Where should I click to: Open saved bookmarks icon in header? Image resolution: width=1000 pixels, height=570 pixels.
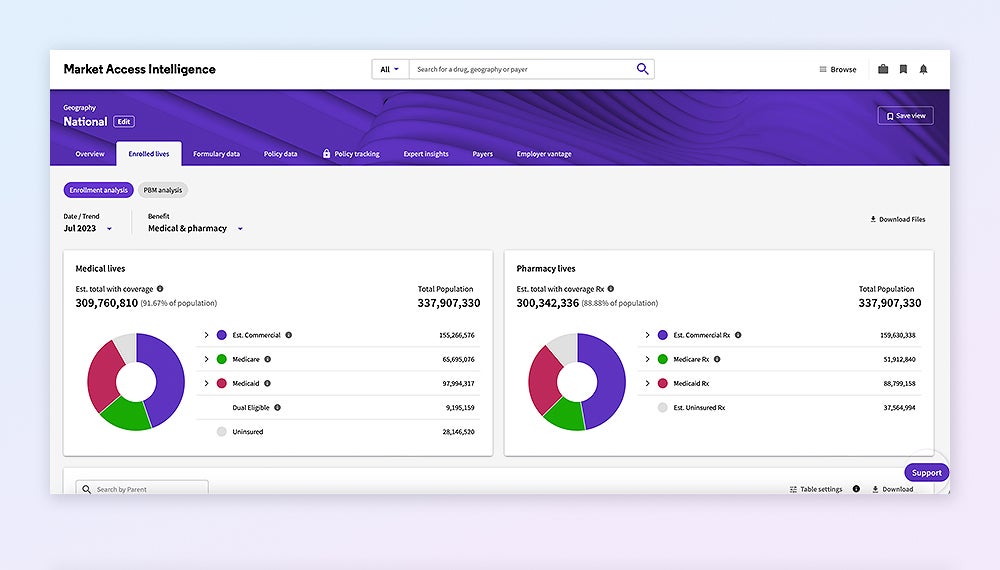903,69
